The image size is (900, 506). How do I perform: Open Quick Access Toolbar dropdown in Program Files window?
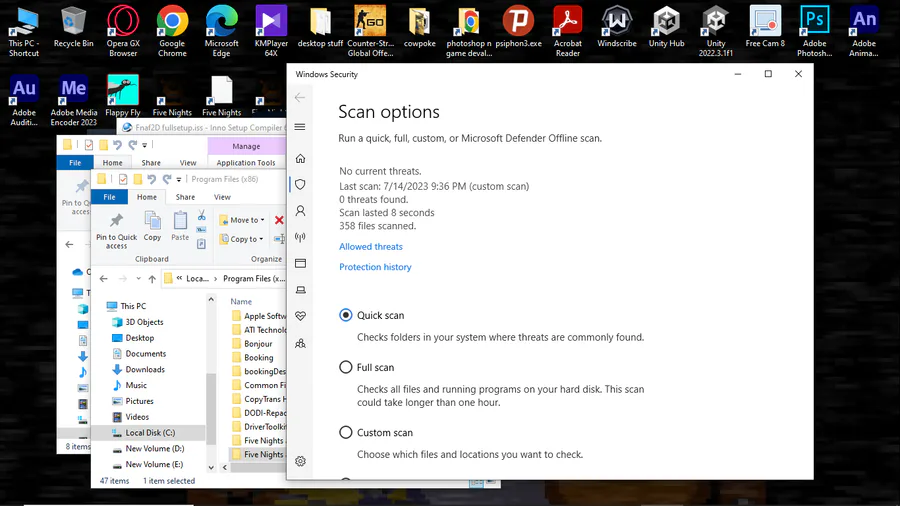pyautogui.click(x=179, y=180)
